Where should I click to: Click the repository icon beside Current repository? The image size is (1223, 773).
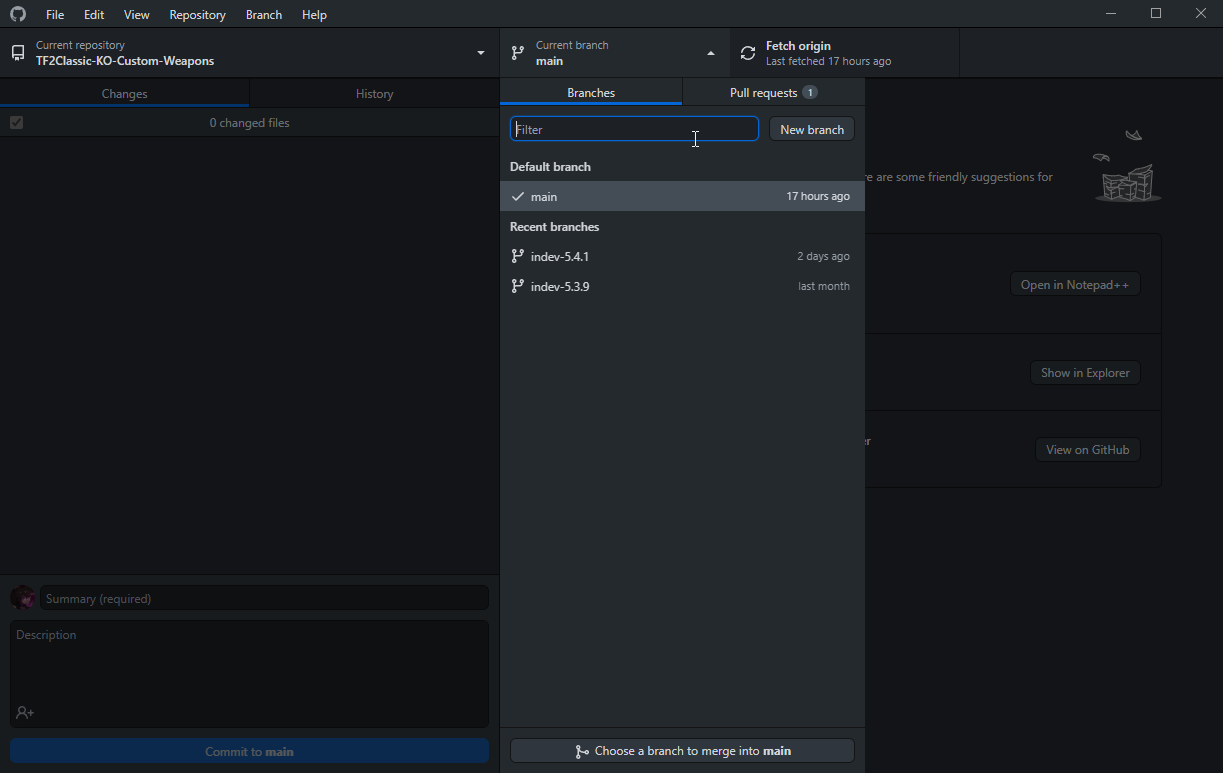(18, 53)
